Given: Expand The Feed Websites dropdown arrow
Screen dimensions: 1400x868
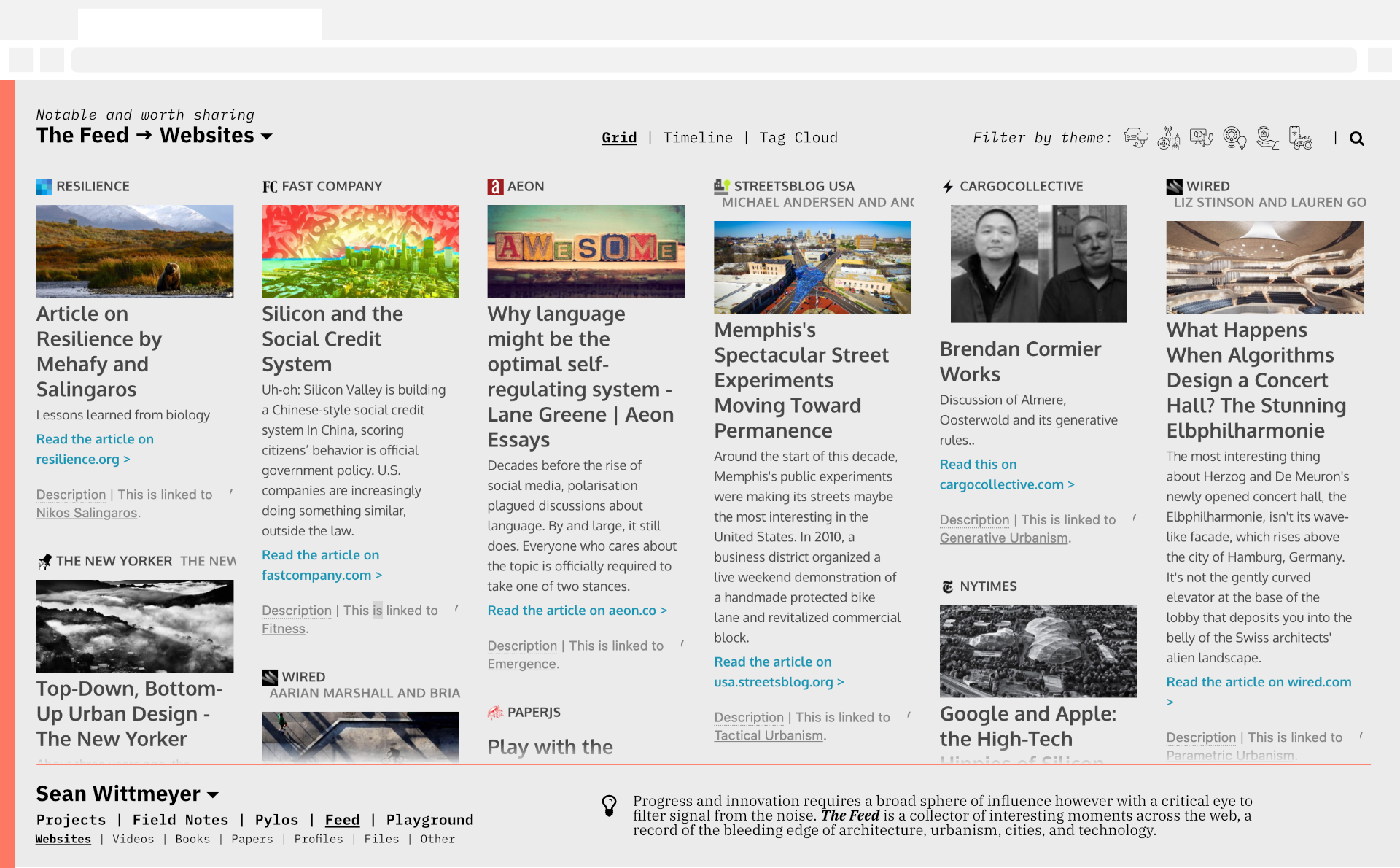Looking at the screenshot, I should point(267,136).
